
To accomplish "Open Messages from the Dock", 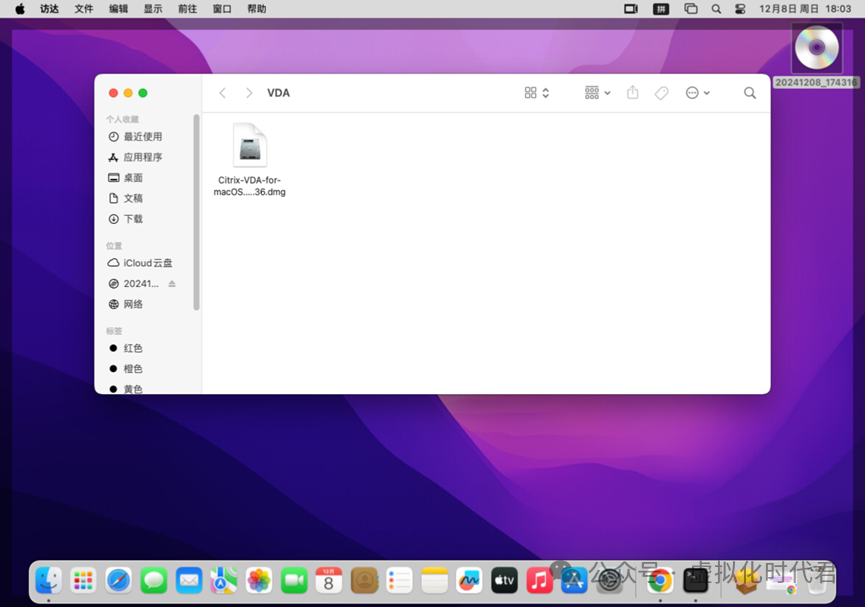I will pos(154,581).
